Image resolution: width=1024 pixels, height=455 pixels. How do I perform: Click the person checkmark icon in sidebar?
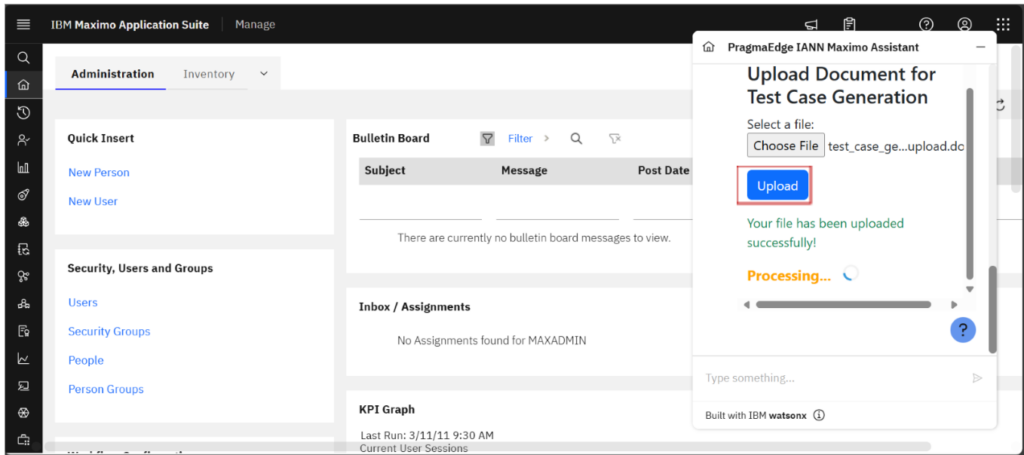(24, 140)
